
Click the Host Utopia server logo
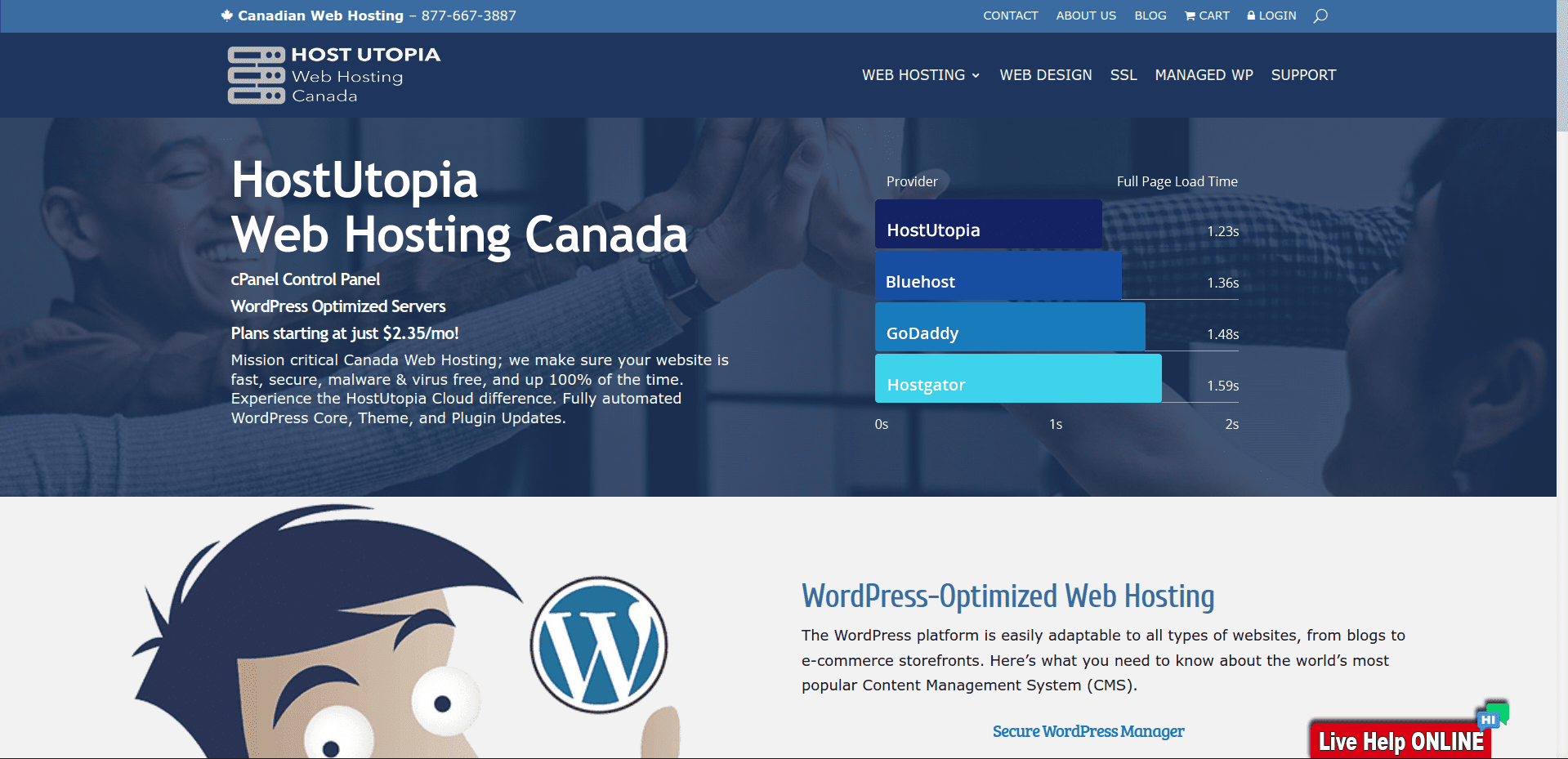[x=334, y=75]
